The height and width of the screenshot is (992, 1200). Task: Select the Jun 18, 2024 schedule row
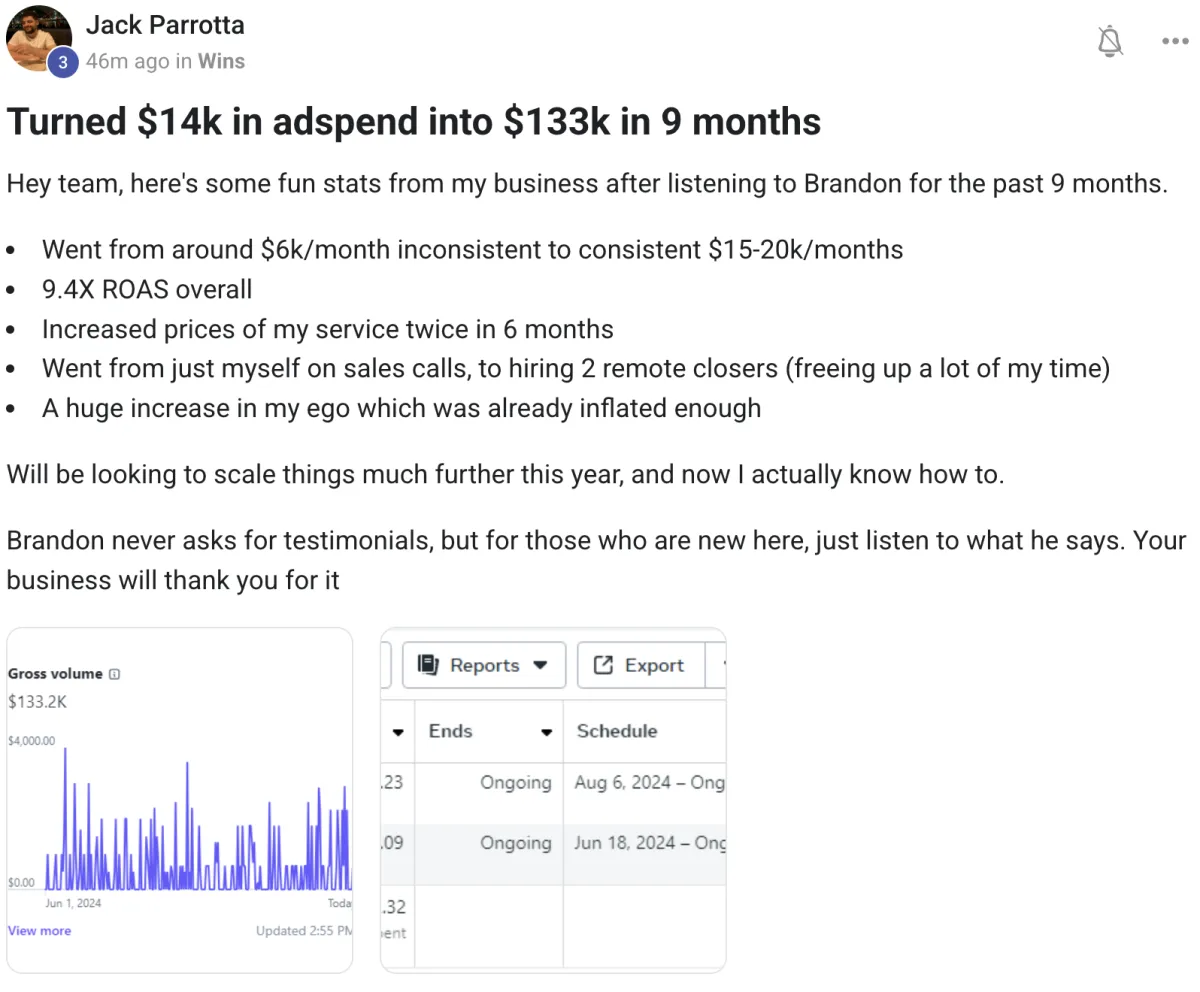[x=648, y=843]
